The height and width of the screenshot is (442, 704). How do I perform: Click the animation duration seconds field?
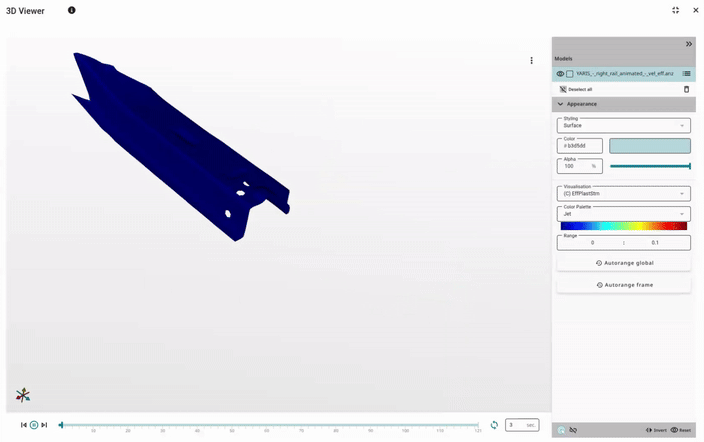[x=522, y=425]
